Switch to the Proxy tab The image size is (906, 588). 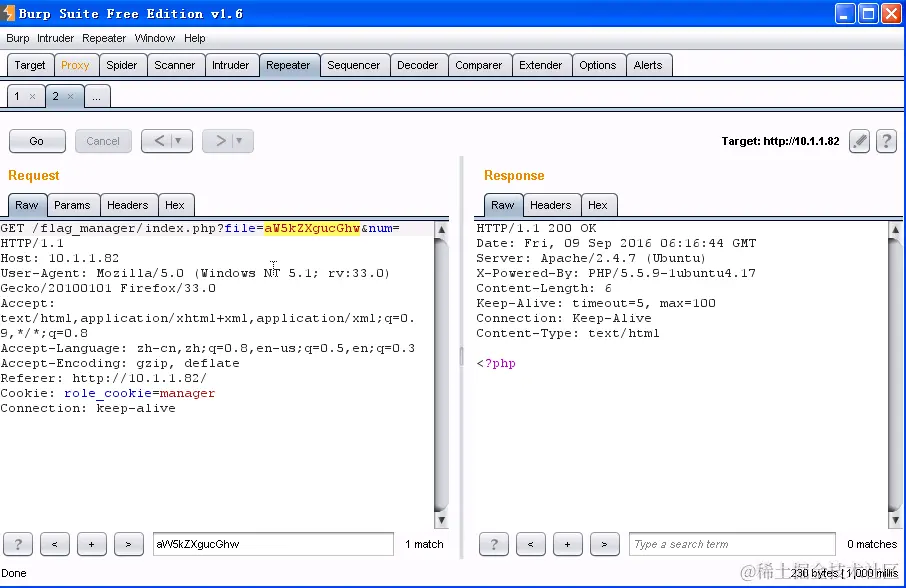[x=75, y=65]
